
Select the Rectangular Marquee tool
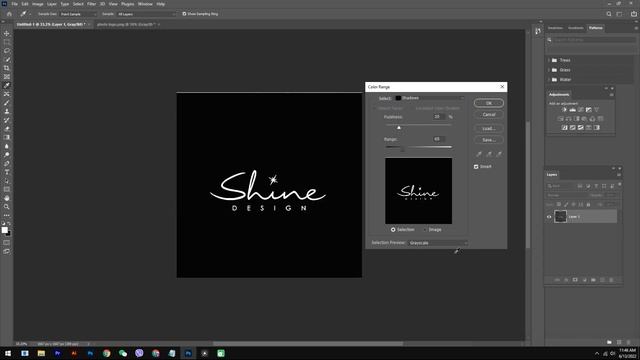pyautogui.click(x=7, y=42)
